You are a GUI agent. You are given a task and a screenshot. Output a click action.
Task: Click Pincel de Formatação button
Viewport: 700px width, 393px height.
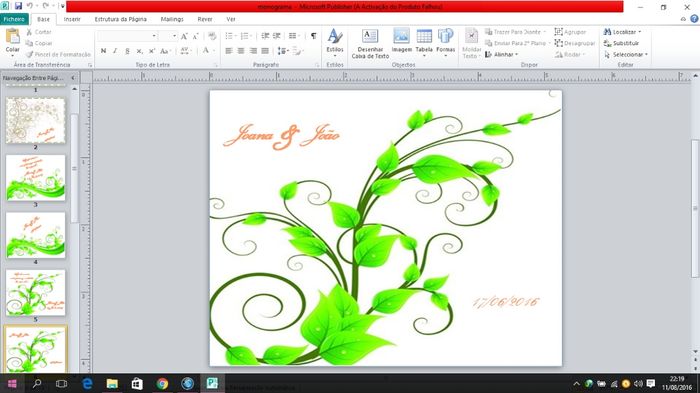click(58, 54)
